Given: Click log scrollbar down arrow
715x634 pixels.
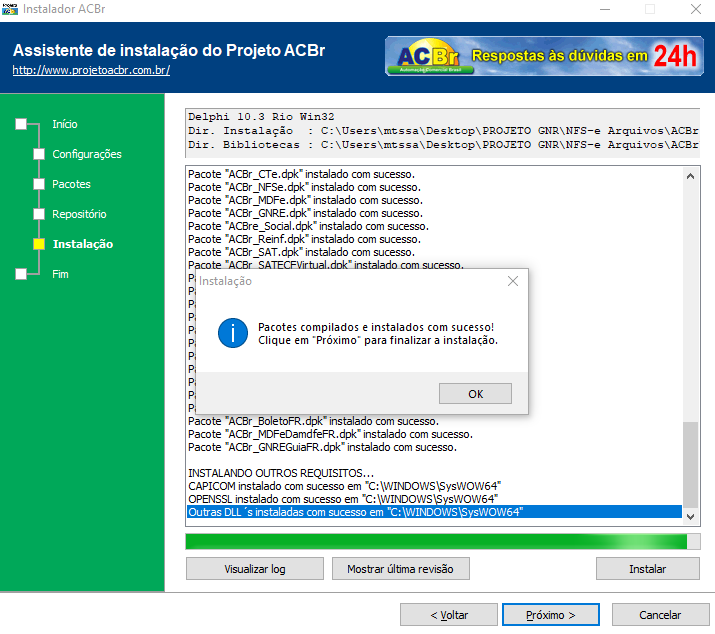Looking at the screenshot, I should [x=690, y=516].
